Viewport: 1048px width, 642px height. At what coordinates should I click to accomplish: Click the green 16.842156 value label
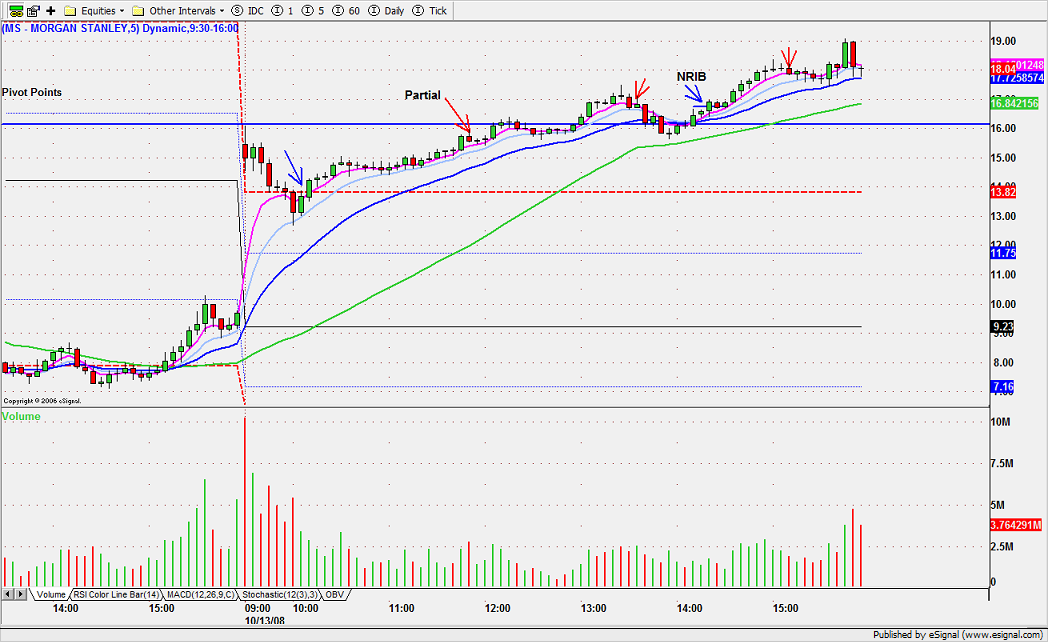pyautogui.click(x=1015, y=103)
